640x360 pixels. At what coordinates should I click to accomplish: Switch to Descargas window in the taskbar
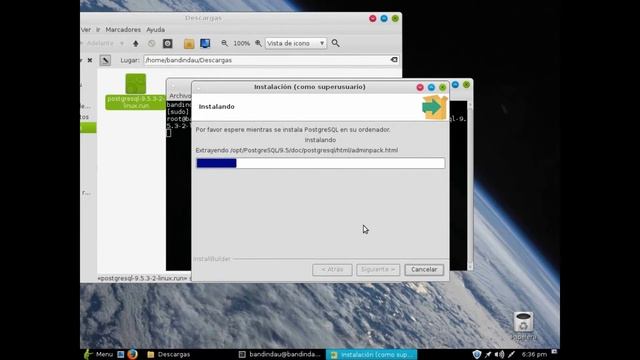tap(169, 354)
